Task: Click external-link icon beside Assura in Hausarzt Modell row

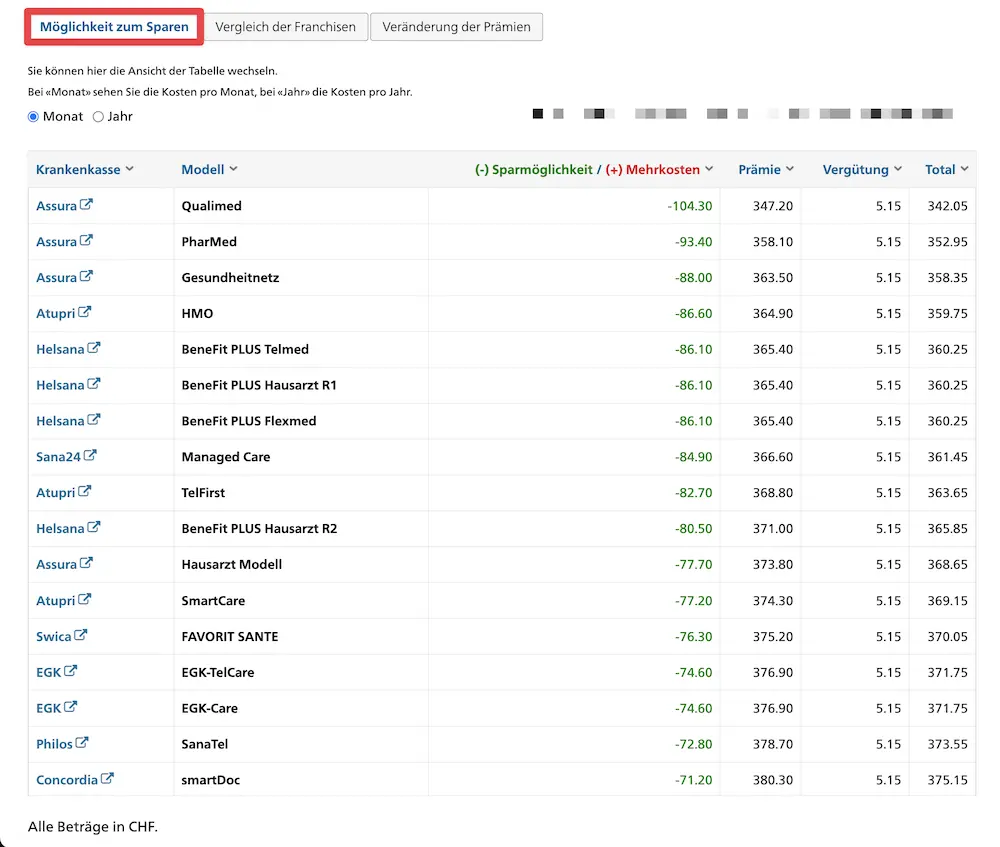Action: tap(86, 563)
